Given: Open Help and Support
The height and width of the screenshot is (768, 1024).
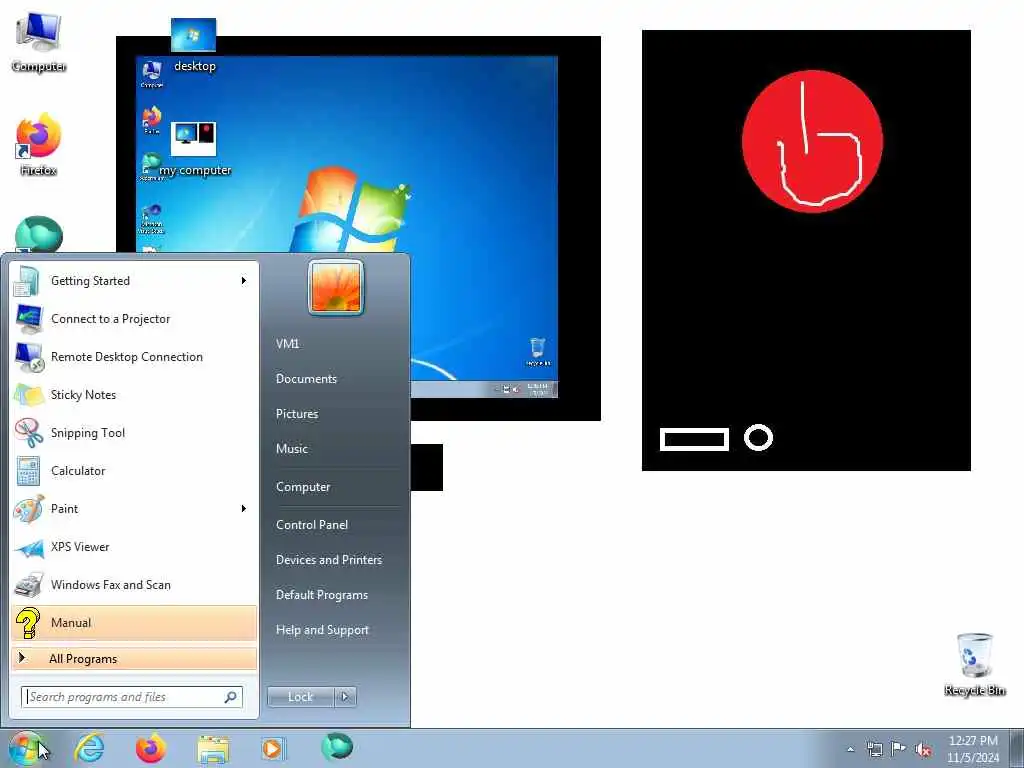Looking at the screenshot, I should point(323,630).
